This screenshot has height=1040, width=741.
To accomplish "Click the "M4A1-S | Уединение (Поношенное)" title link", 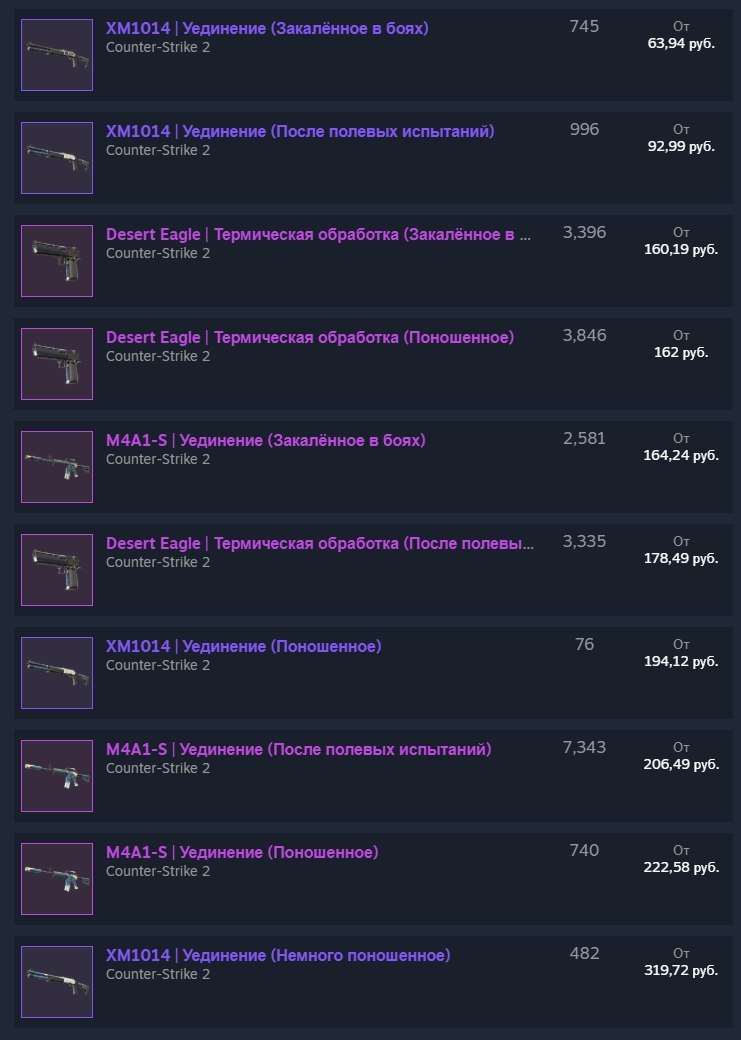I will pyautogui.click(x=242, y=853).
